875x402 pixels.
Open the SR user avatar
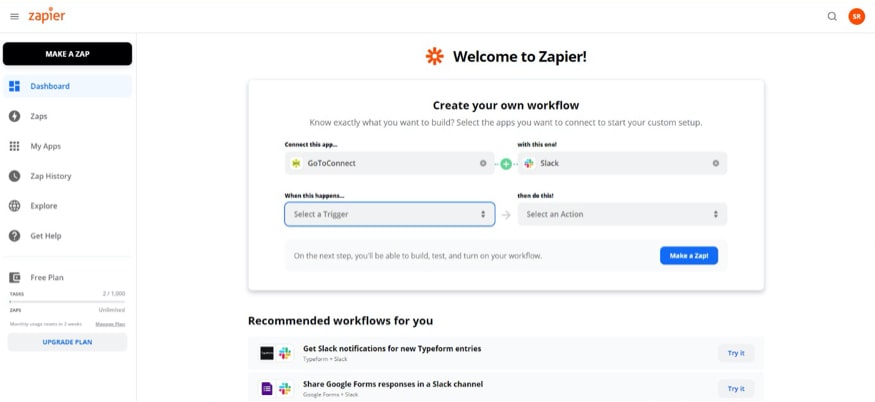tap(856, 16)
